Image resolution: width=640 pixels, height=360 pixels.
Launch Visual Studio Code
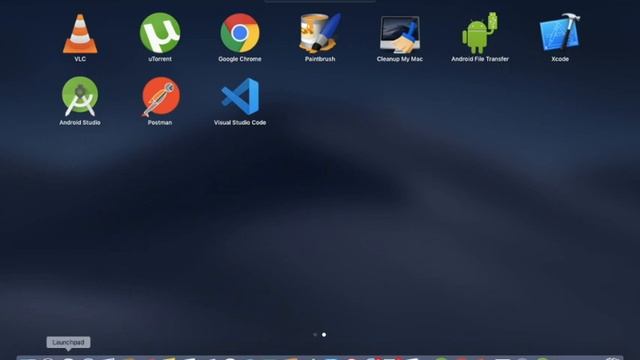240,96
